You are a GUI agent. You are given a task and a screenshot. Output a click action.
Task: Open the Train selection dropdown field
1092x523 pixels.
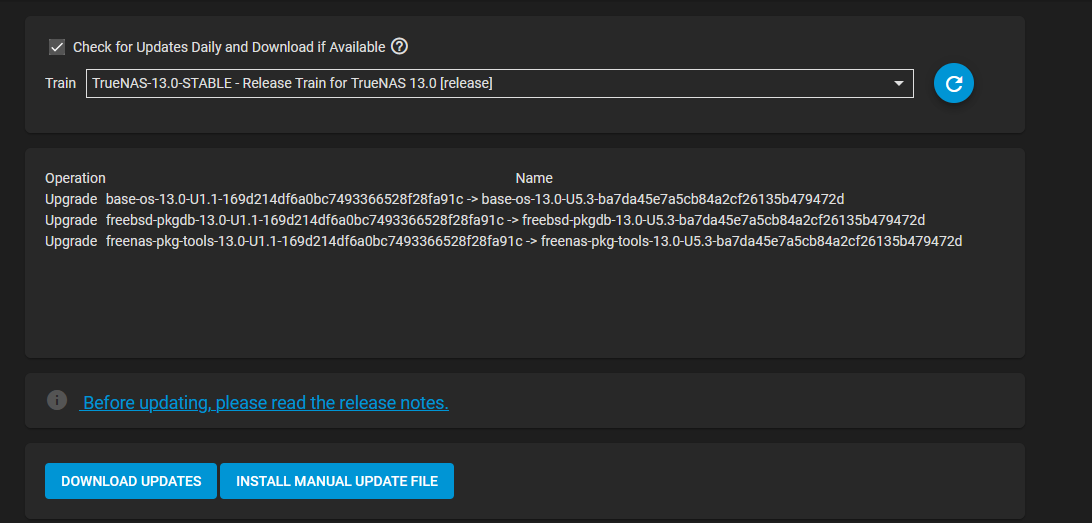click(x=499, y=84)
